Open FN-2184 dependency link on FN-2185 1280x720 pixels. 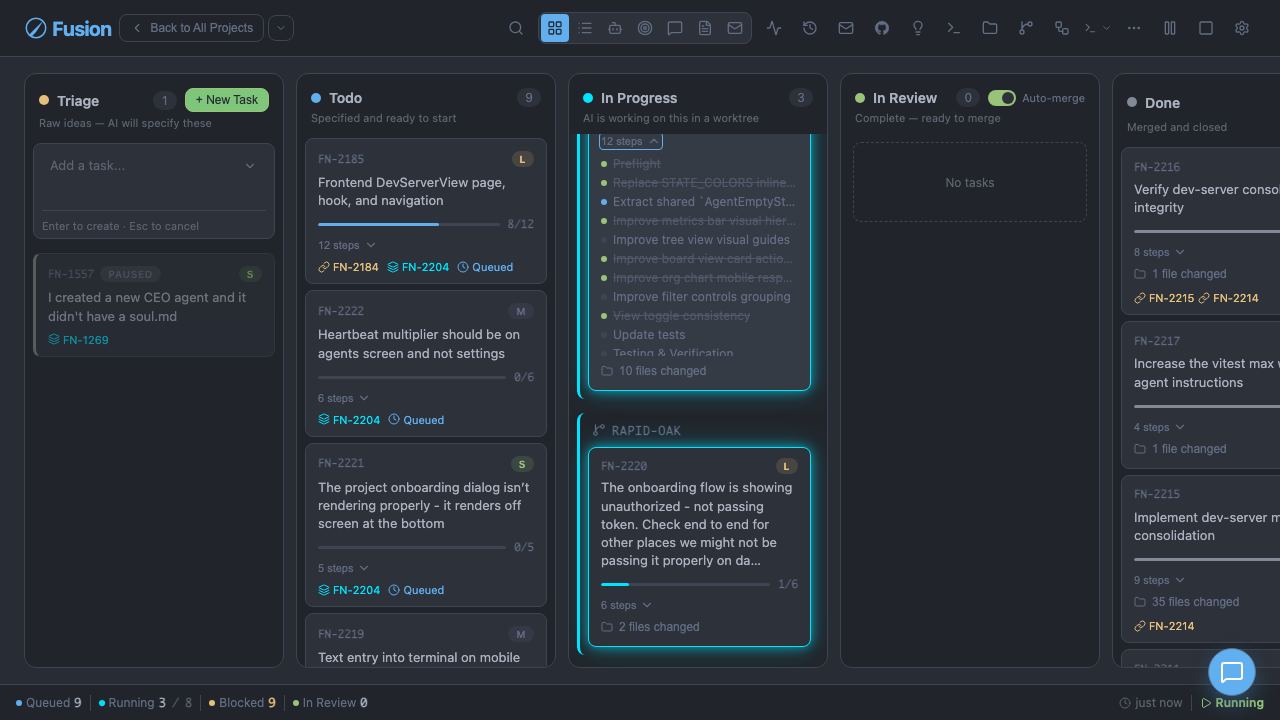[348, 267]
